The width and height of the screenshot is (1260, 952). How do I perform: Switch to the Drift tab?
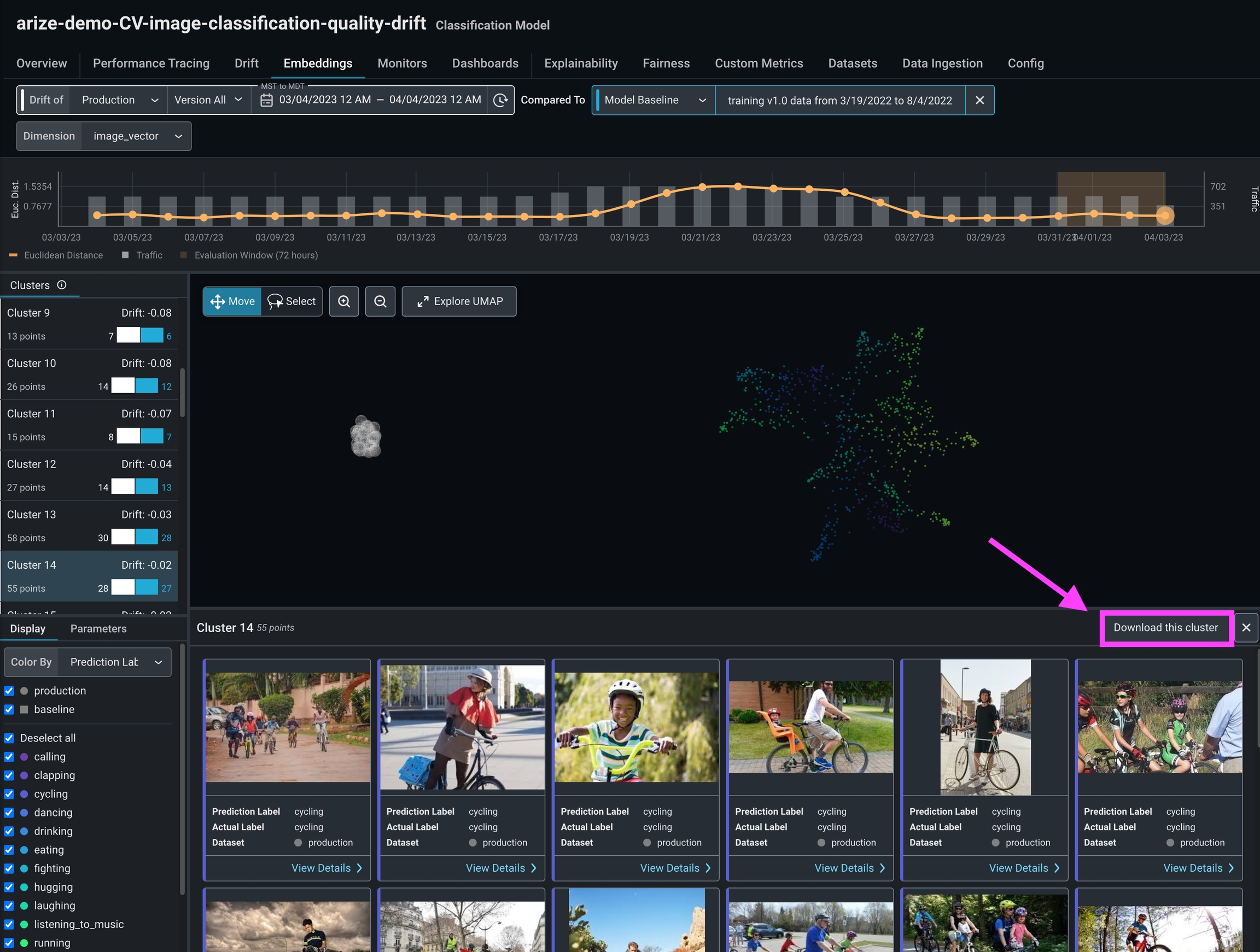pyautogui.click(x=246, y=63)
